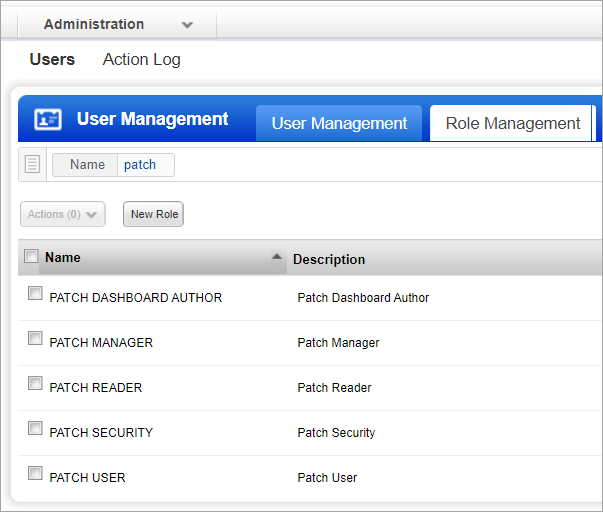Click the Patch User description cell
The height and width of the screenshot is (512, 603).
click(327, 477)
